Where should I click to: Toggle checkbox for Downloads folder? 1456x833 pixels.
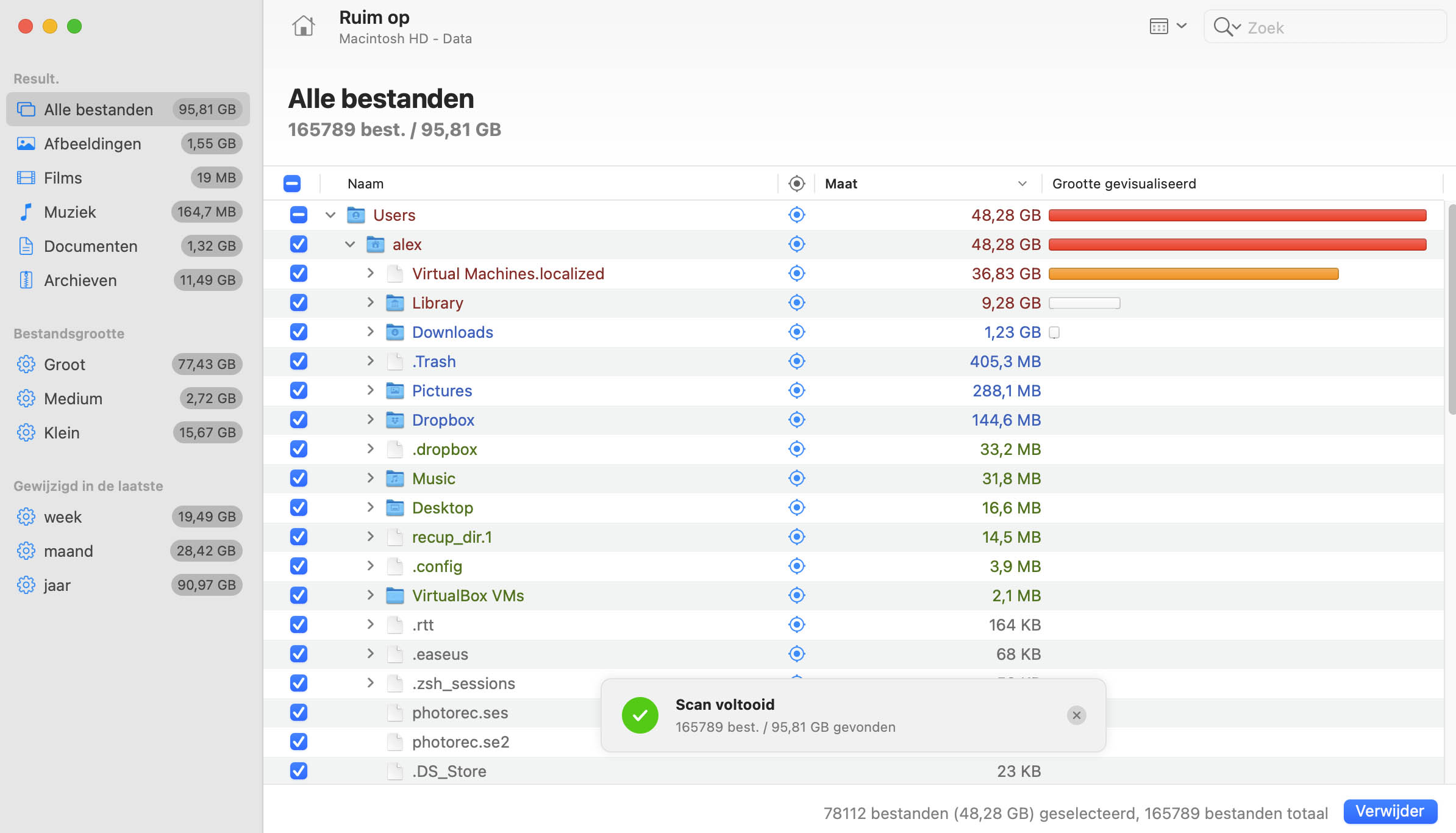pyautogui.click(x=298, y=331)
